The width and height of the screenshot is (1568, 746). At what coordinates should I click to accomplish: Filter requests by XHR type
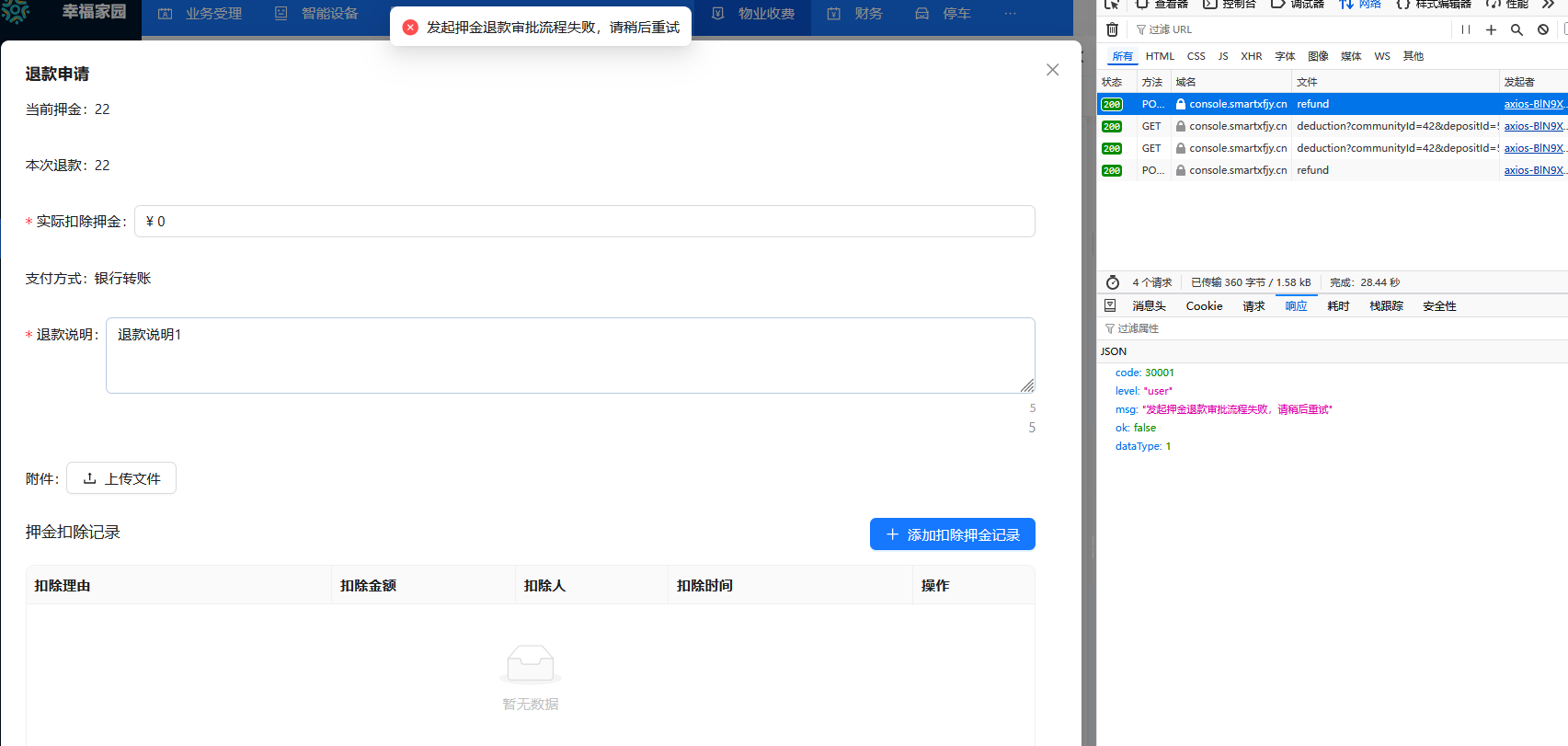click(1251, 56)
